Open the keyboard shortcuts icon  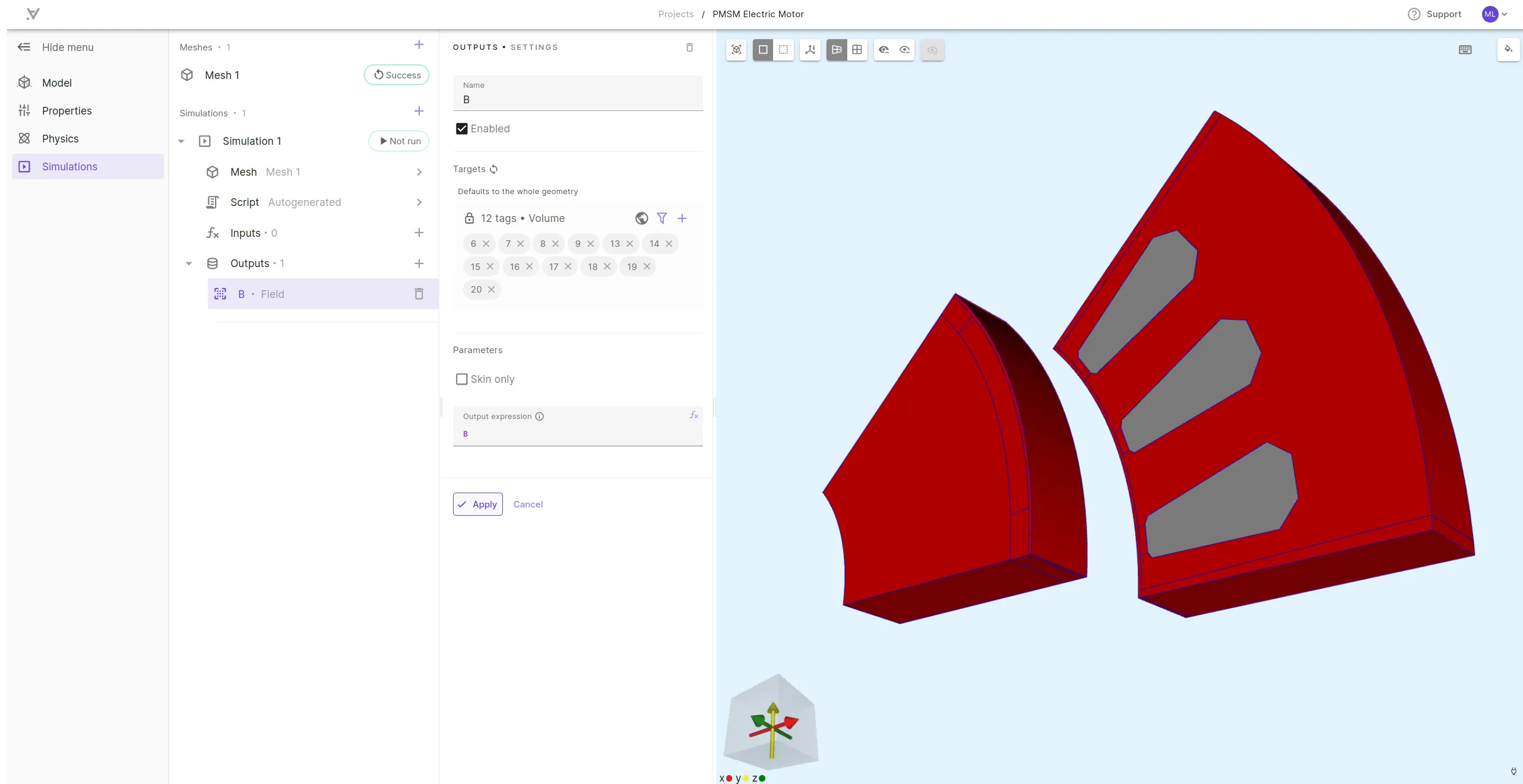1465,50
